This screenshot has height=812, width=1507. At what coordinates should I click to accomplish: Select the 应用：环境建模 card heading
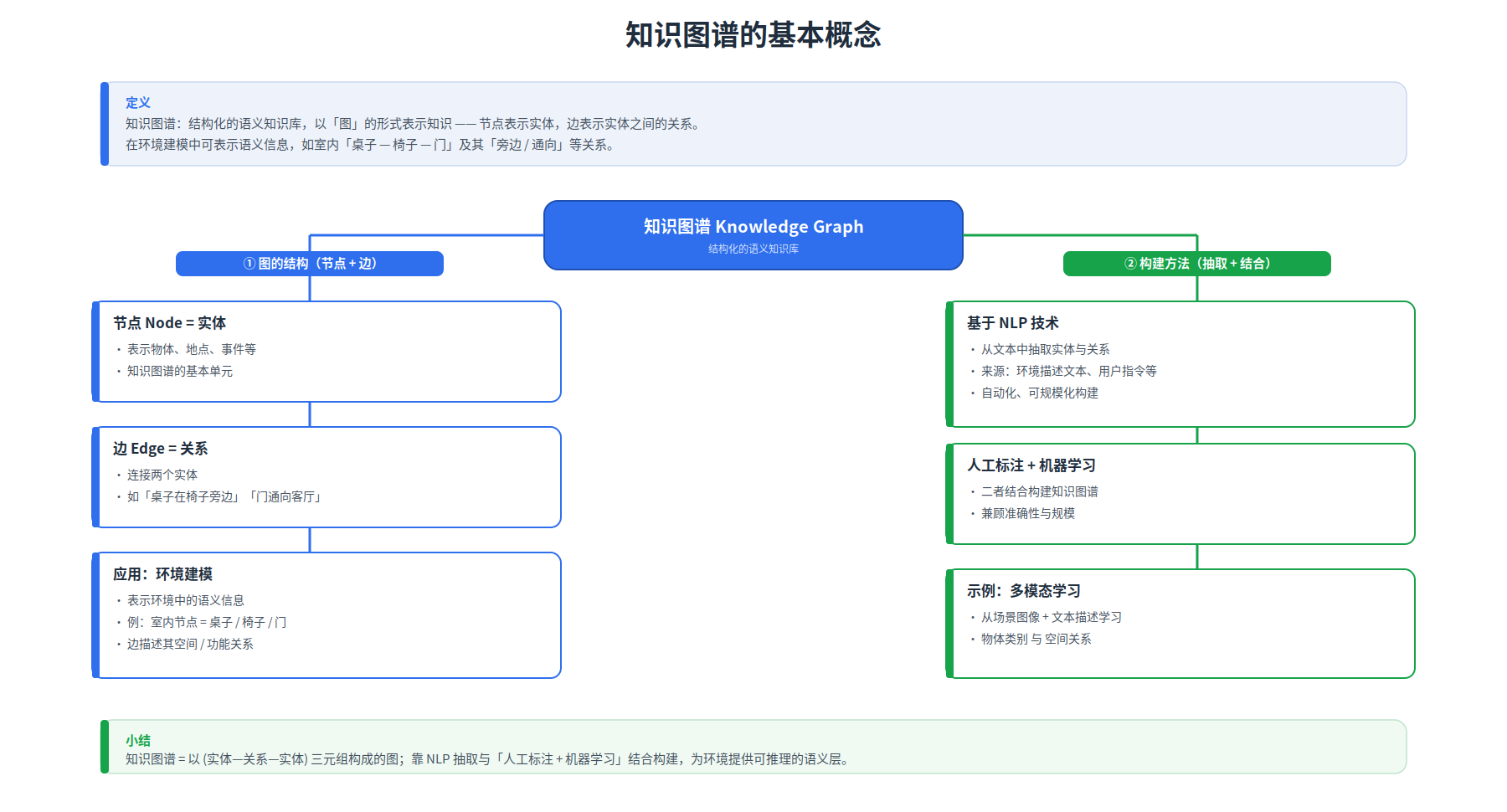click(x=163, y=574)
